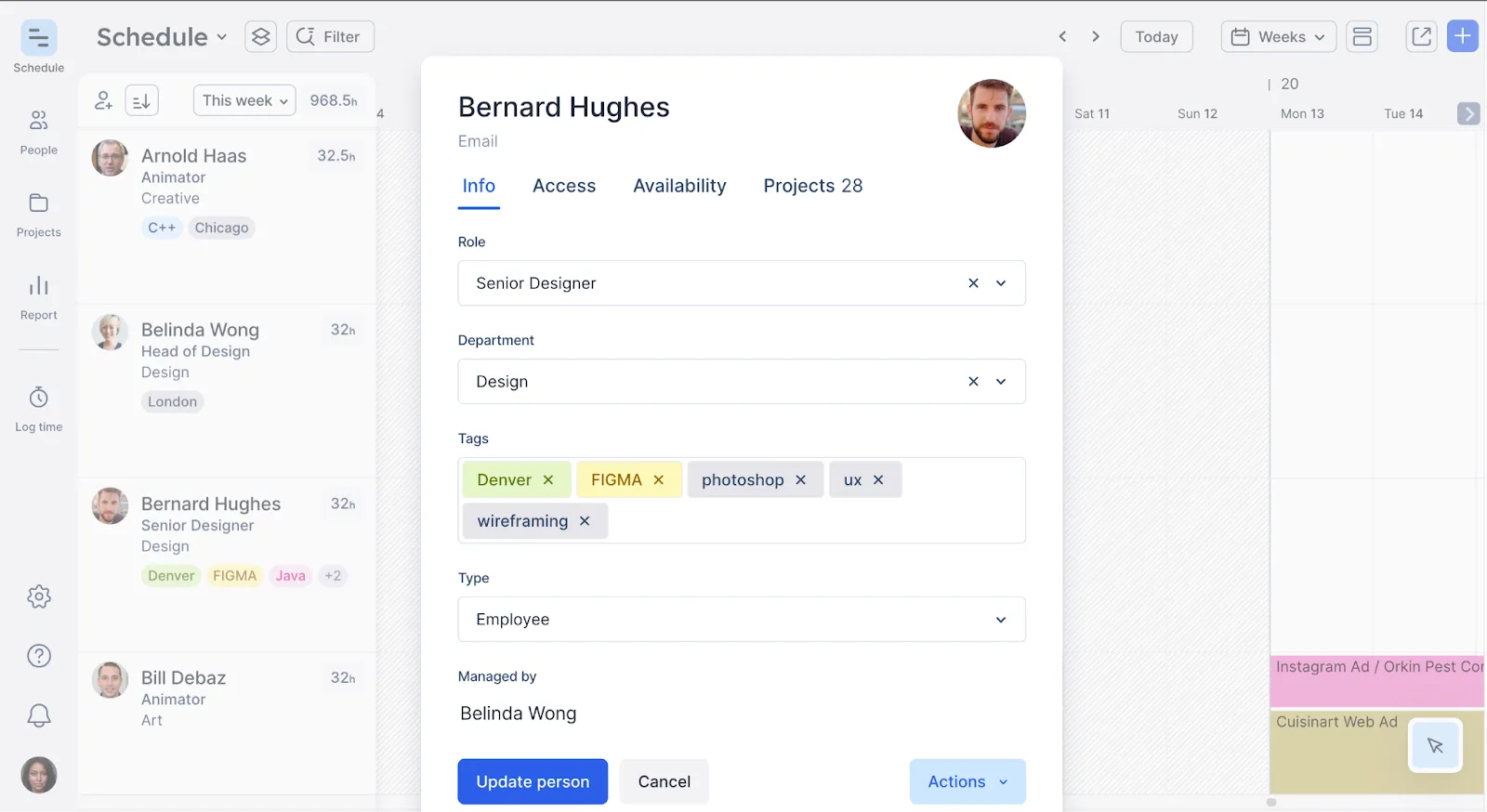This screenshot has height=812, width=1487.
Task: Open the help question mark icon
Action: 39,656
